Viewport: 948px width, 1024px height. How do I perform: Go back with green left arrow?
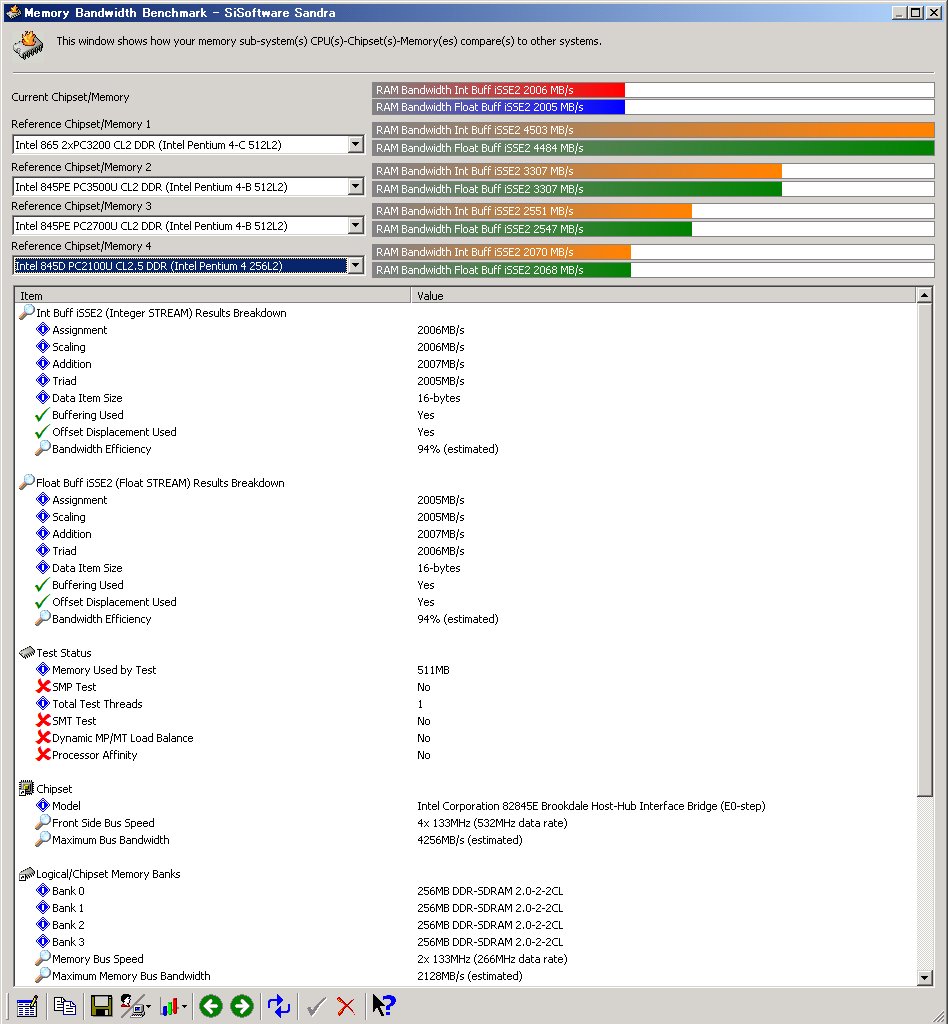coord(211,1006)
